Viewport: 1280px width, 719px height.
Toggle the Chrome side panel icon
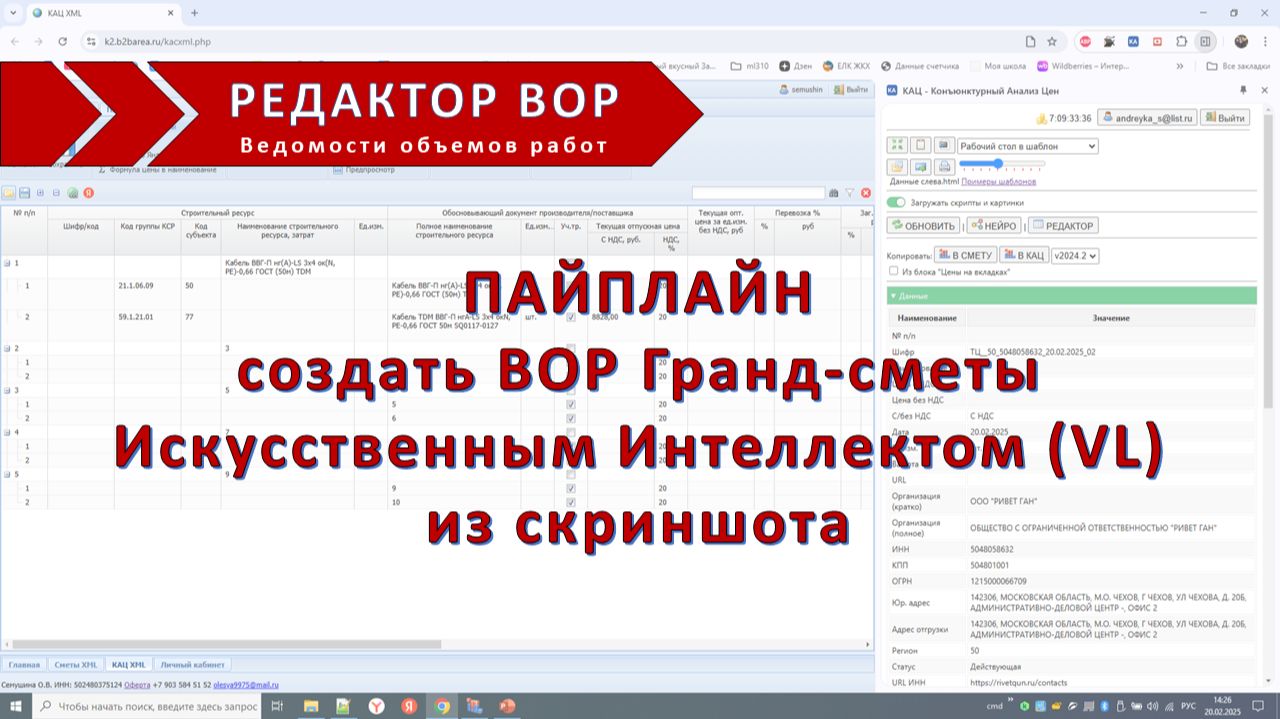click(1206, 42)
